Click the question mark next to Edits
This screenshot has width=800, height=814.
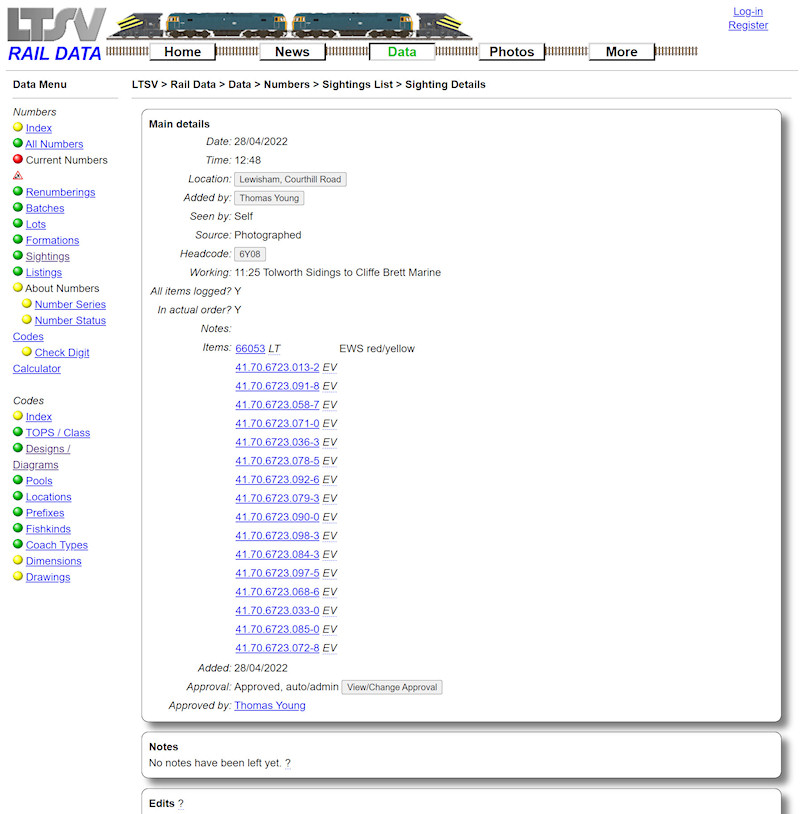[179, 803]
